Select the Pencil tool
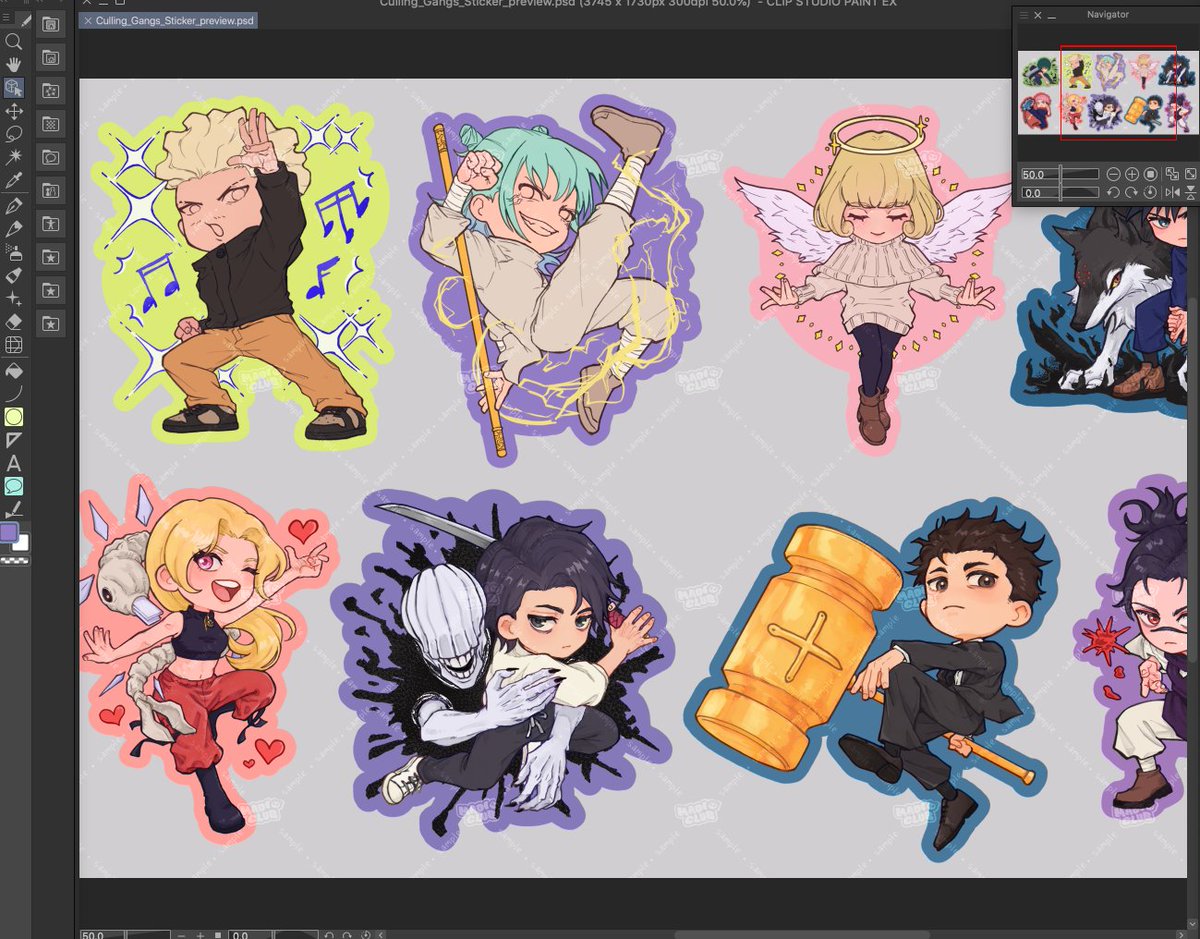 click(x=13, y=229)
